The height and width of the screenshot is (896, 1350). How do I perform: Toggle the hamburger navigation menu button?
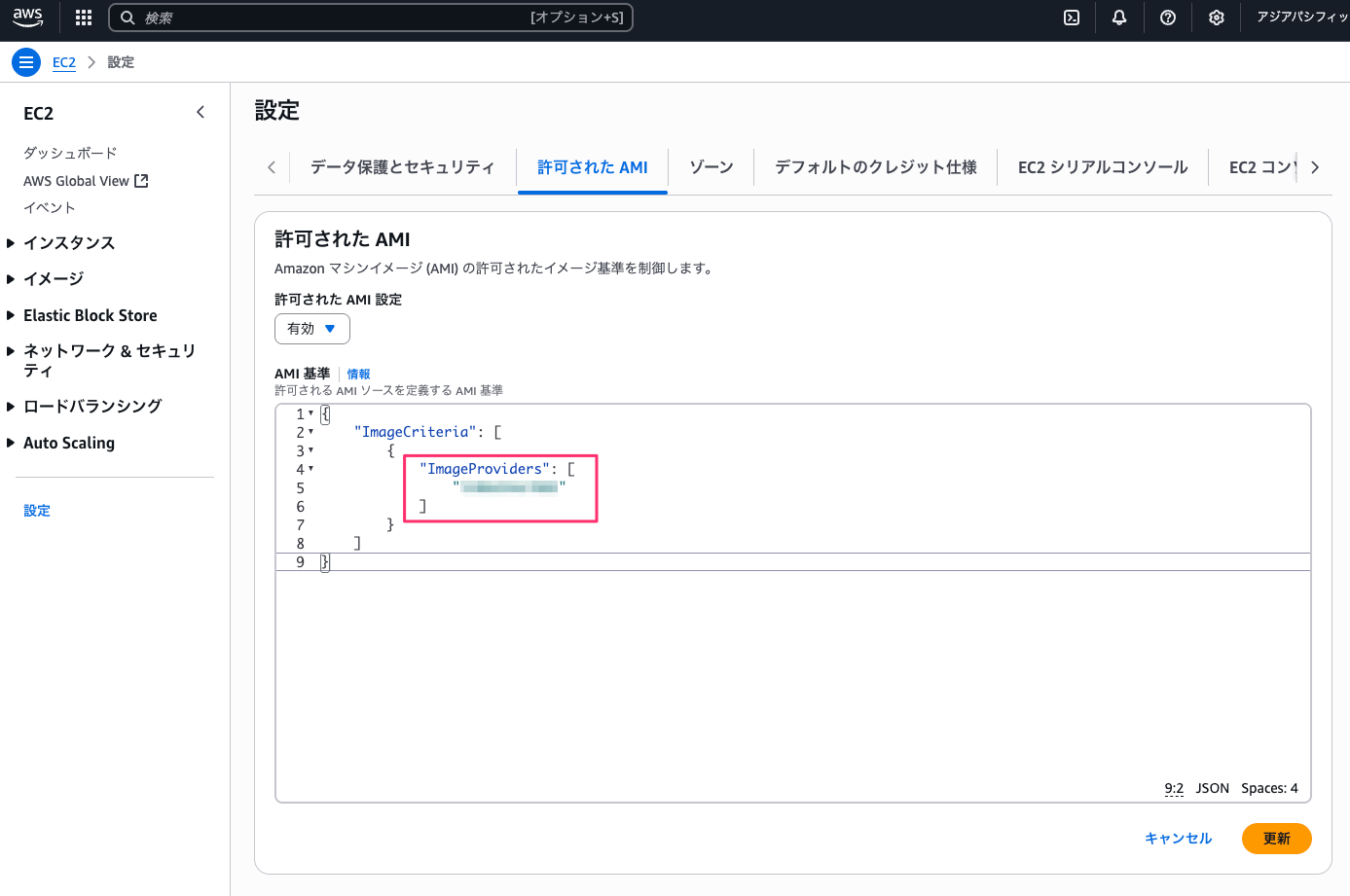click(x=26, y=62)
